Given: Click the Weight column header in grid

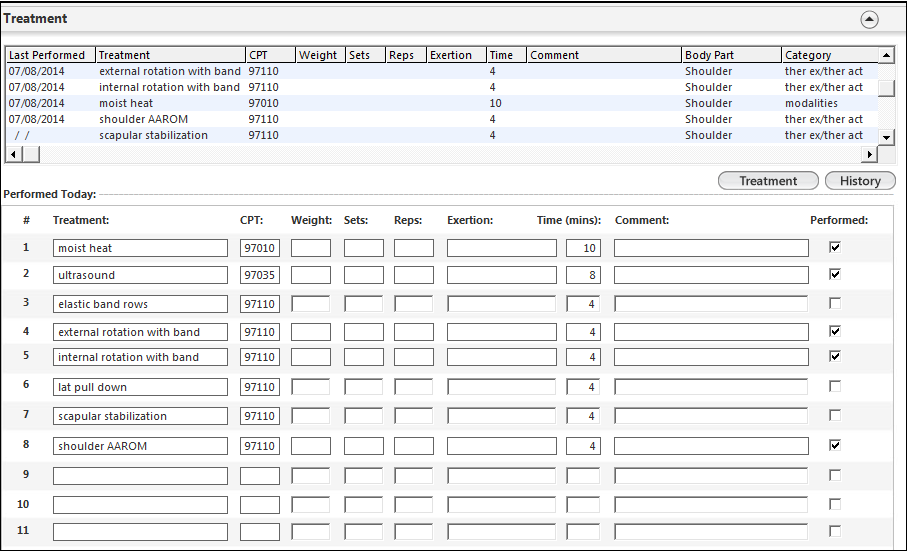Looking at the screenshot, I should [320, 55].
